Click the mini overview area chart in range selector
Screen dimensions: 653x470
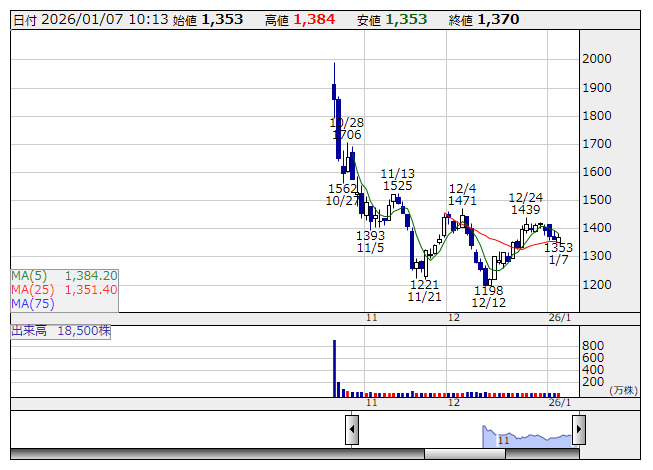527,436
